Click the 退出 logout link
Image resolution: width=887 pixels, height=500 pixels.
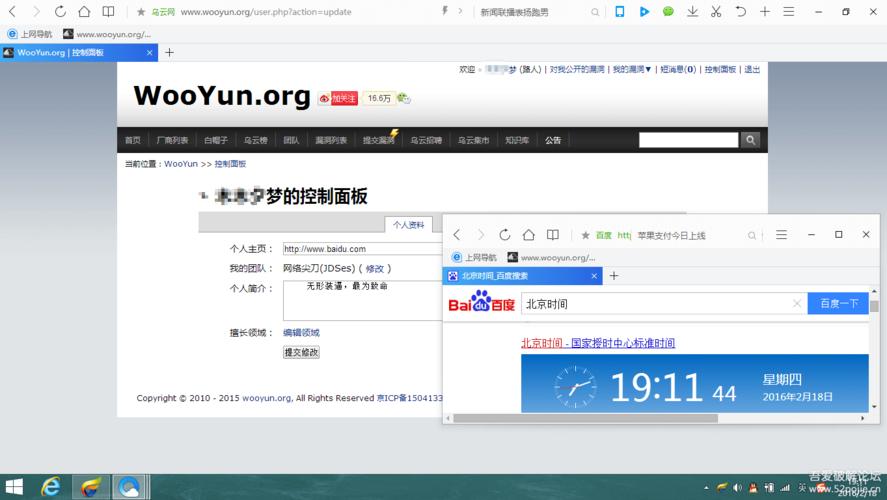pyautogui.click(x=752, y=70)
